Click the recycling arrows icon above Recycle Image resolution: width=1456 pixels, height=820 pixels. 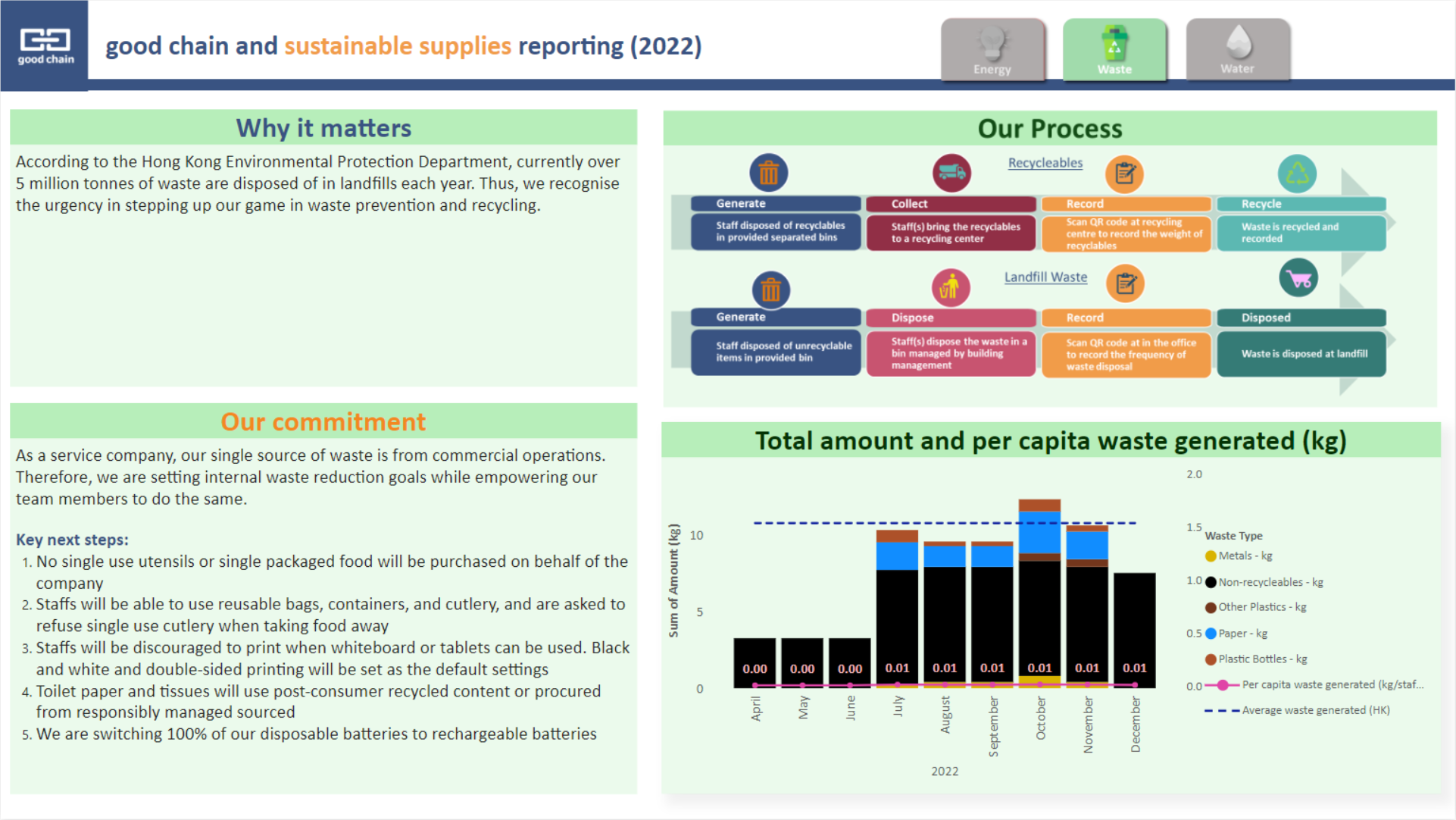click(x=1297, y=174)
